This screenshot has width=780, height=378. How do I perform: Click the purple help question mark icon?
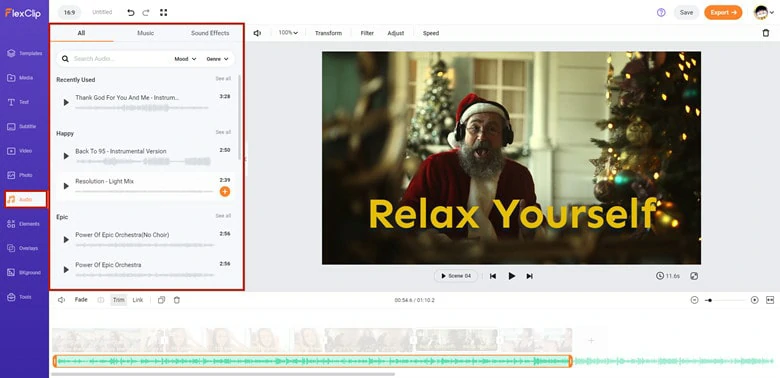661,12
